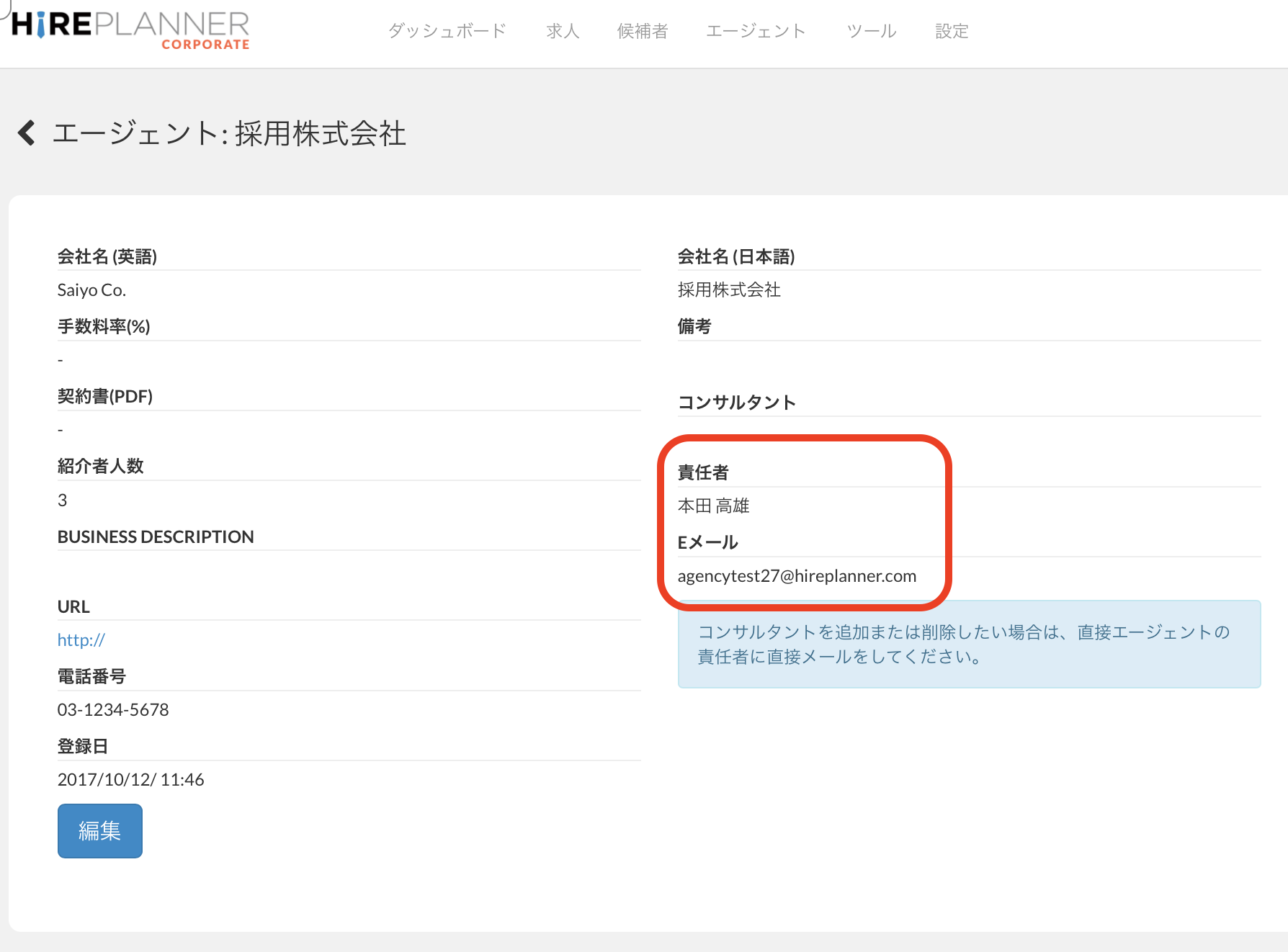Click the page title エージェント: 採用株式会社
1288x952 pixels.
pyautogui.click(x=229, y=134)
